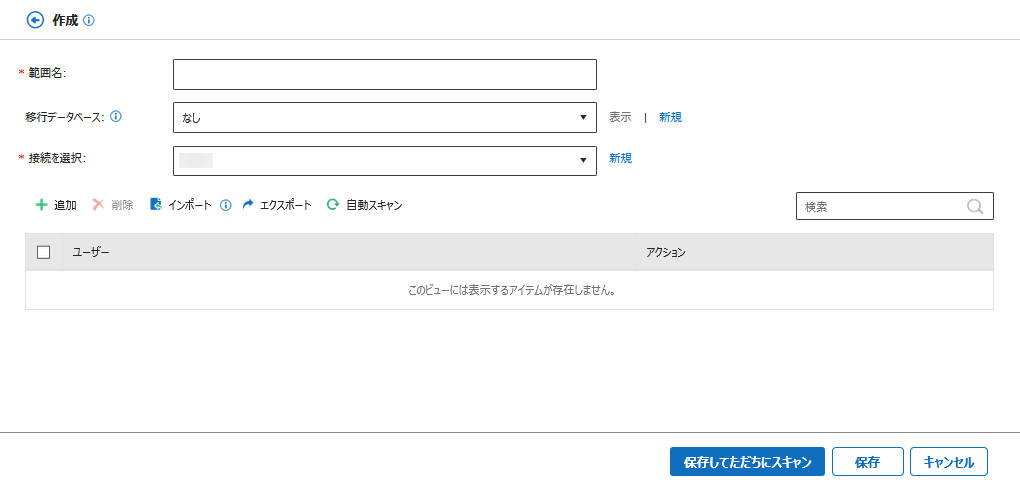Click the インポート file icon

pyautogui.click(x=155, y=205)
